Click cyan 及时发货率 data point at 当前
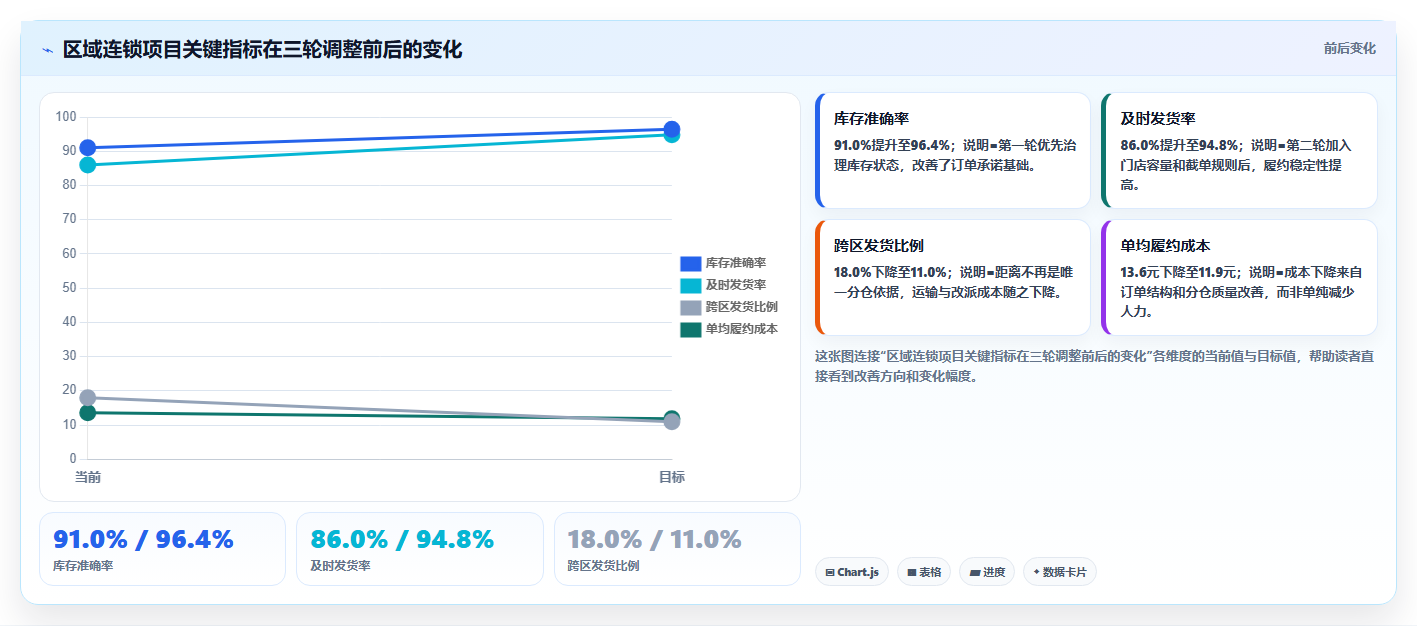The width and height of the screenshot is (1417, 626). 88,165
